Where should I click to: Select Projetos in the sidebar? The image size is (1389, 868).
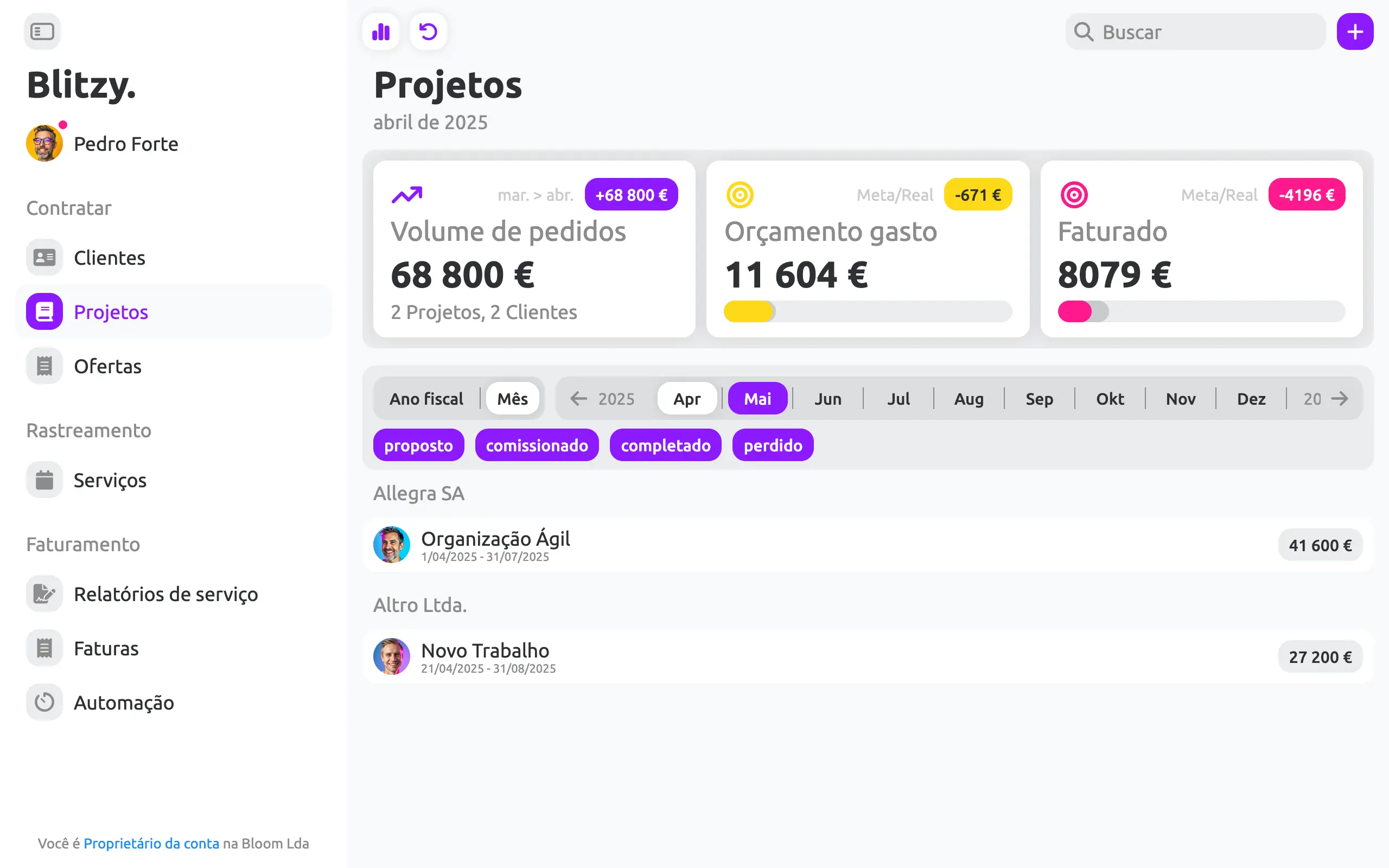pyautogui.click(x=173, y=312)
